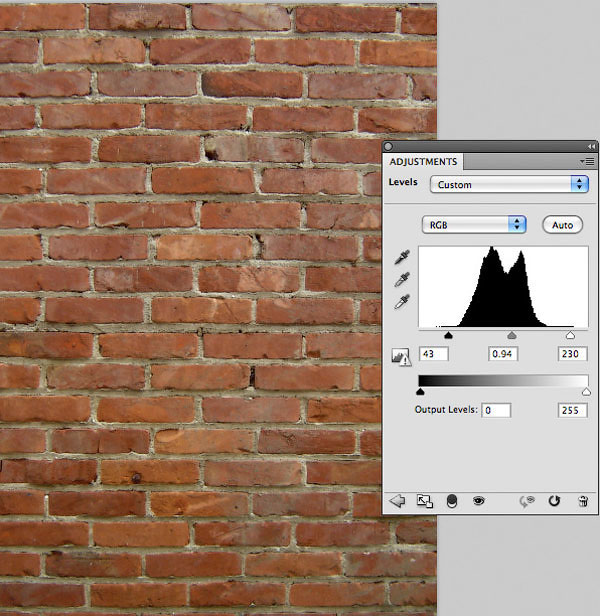Open the Levels preset dropdown showing Custom

(x=509, y=184)
